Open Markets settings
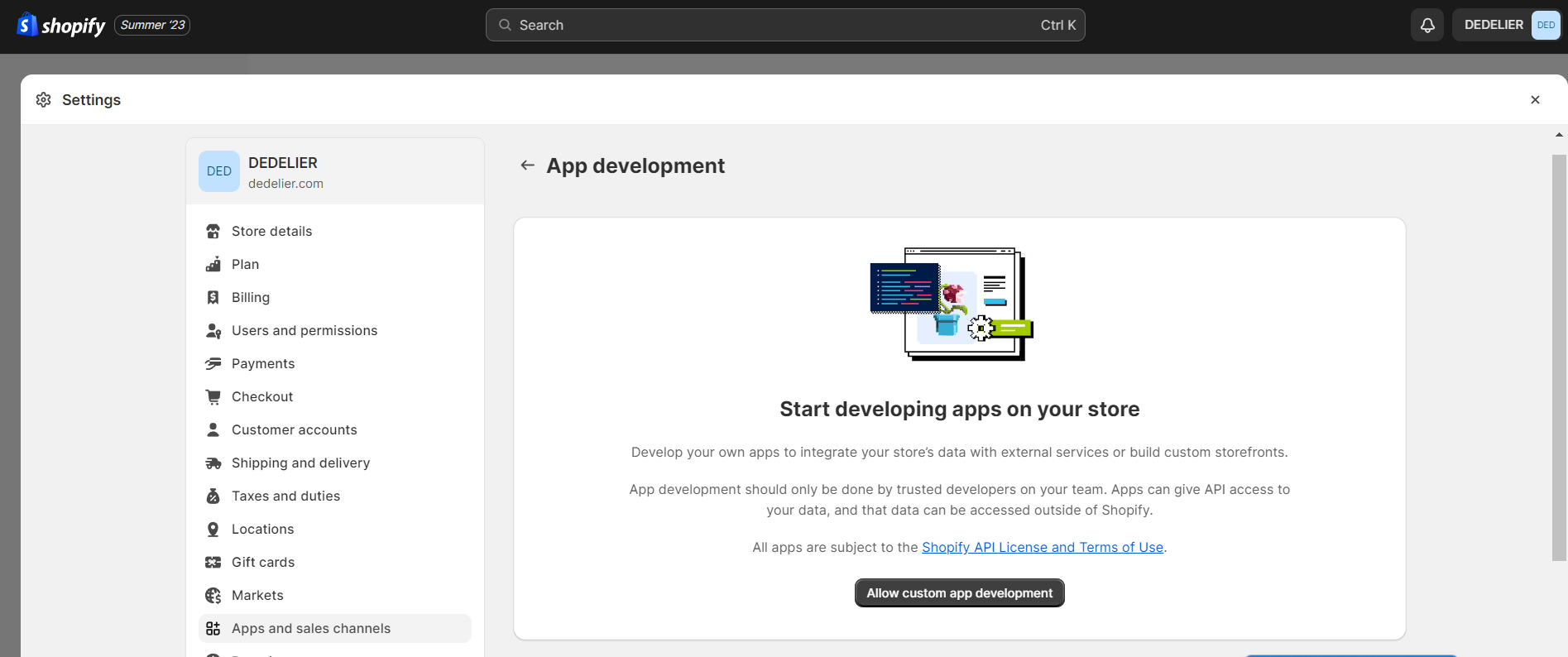Screen dimensions: 1568x657 [335, 595]
